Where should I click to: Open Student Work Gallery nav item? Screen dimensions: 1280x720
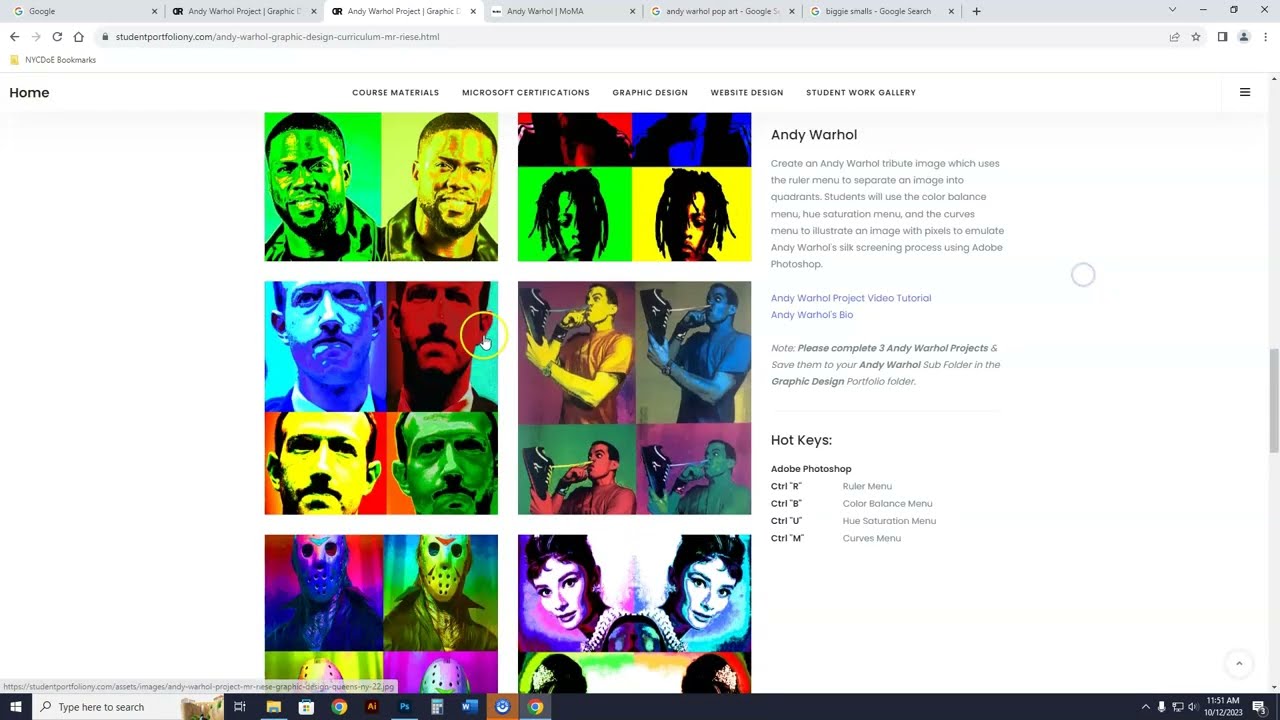861,93
